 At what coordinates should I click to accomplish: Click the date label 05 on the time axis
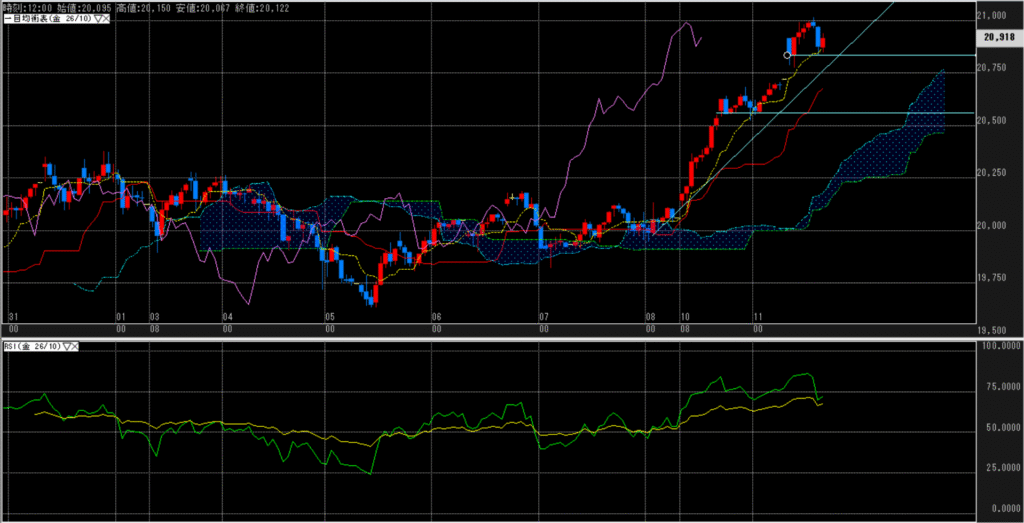click(329, 316)
